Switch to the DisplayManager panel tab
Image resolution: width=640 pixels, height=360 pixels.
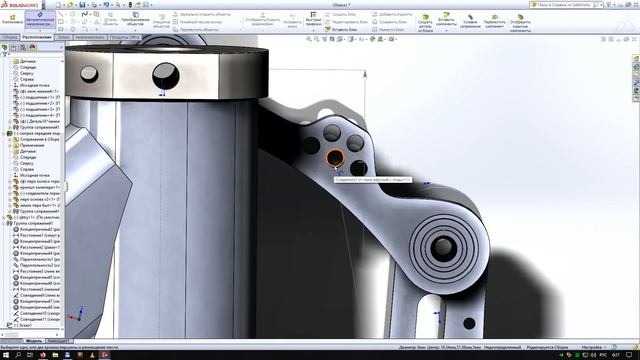(33, 47)
